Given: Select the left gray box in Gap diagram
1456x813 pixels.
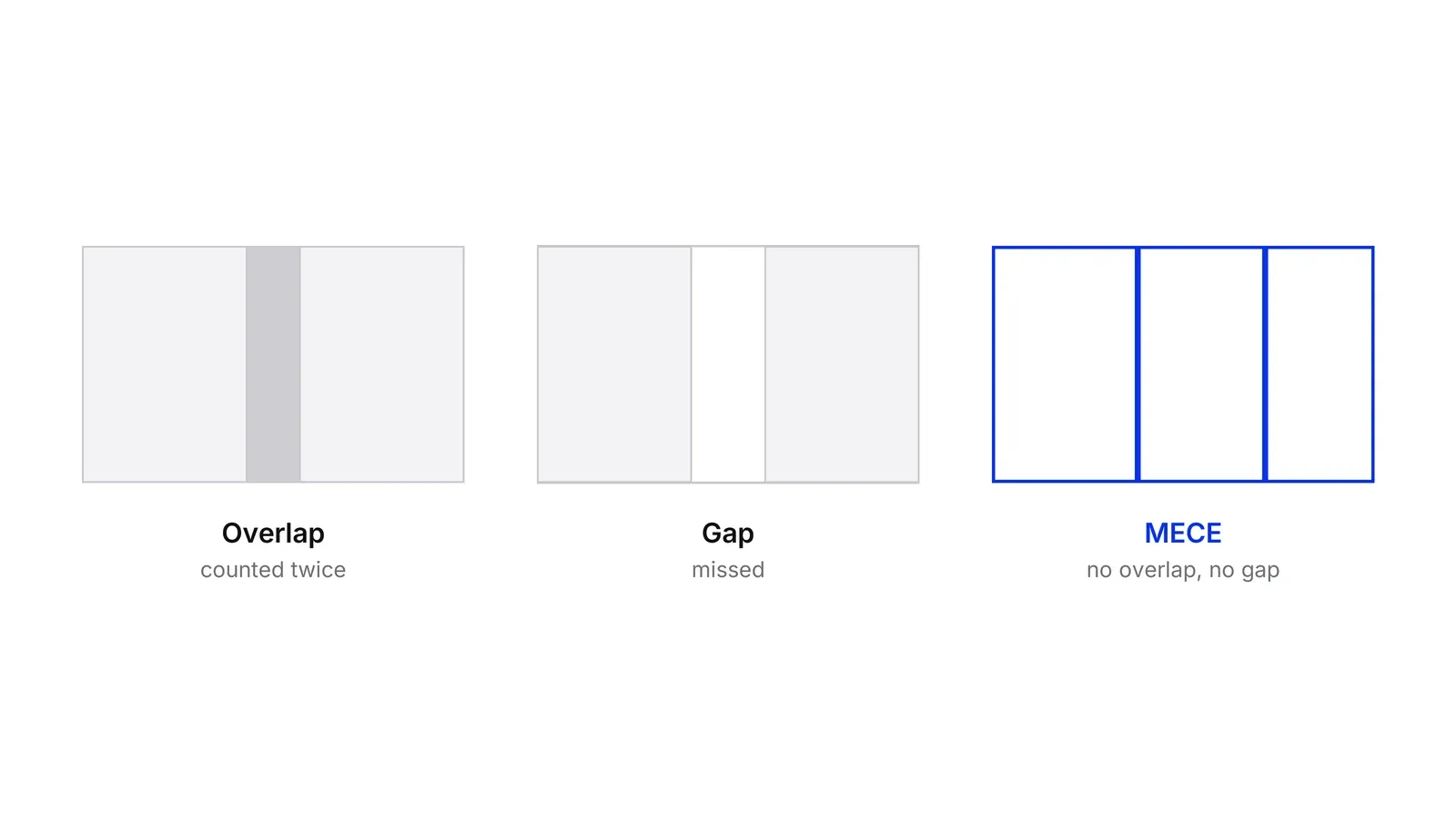Looking at the screenshot, I should tap(614, 364).
